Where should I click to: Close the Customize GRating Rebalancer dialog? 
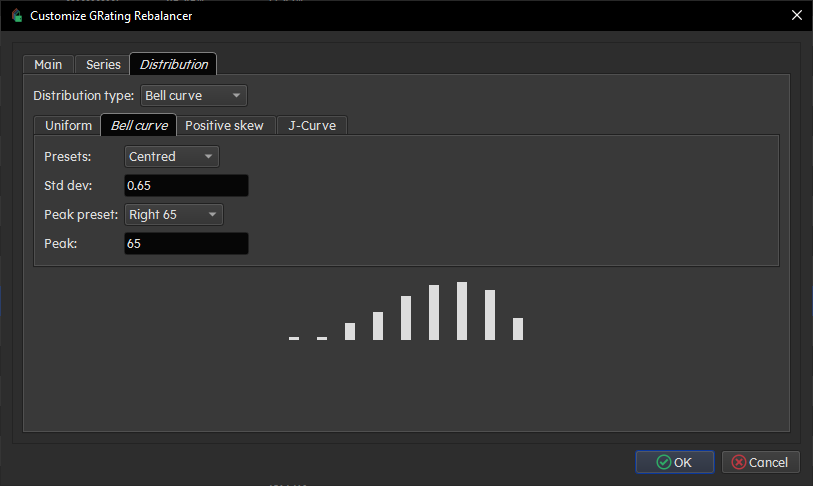click(797, 15)
